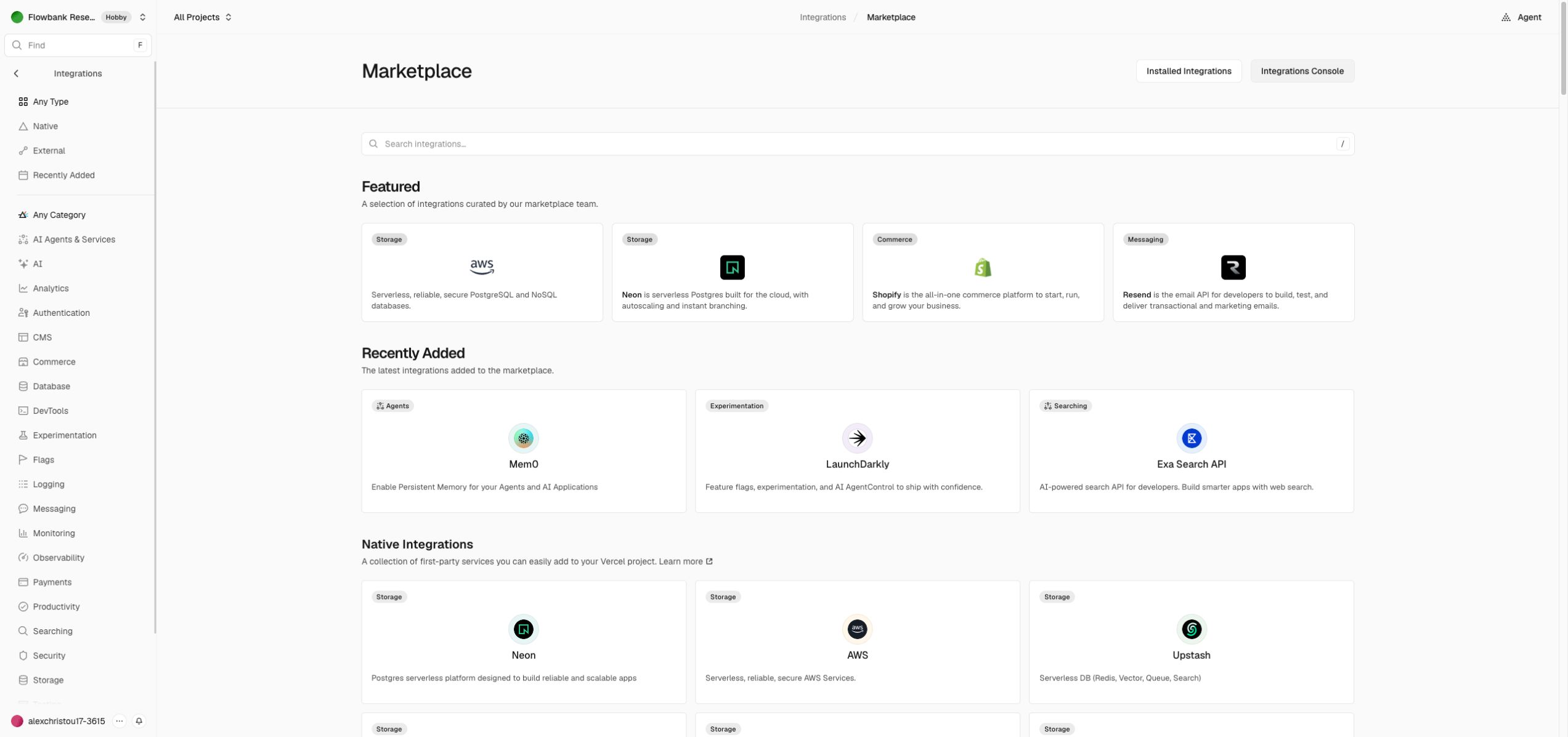Click the DevTools terminal icon
The width and height of the screenshot is (1568, 737).
23,411
